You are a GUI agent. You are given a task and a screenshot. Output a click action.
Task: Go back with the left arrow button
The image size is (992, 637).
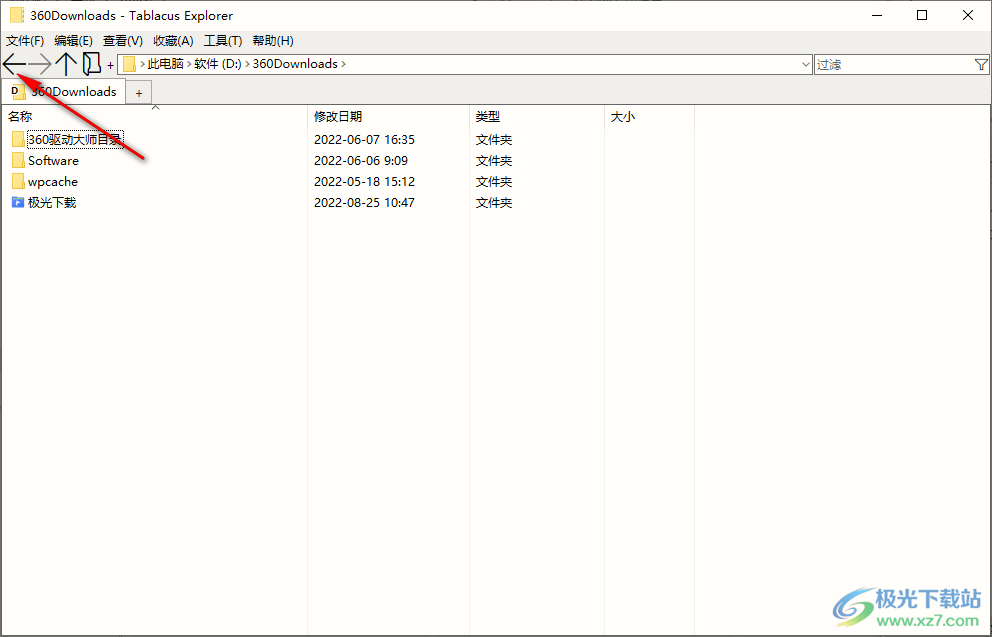(x=14, y=64)
